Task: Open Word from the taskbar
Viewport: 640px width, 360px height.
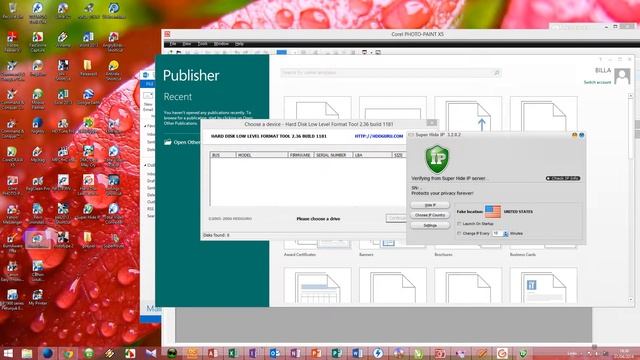Action: [x=357, y=353]
